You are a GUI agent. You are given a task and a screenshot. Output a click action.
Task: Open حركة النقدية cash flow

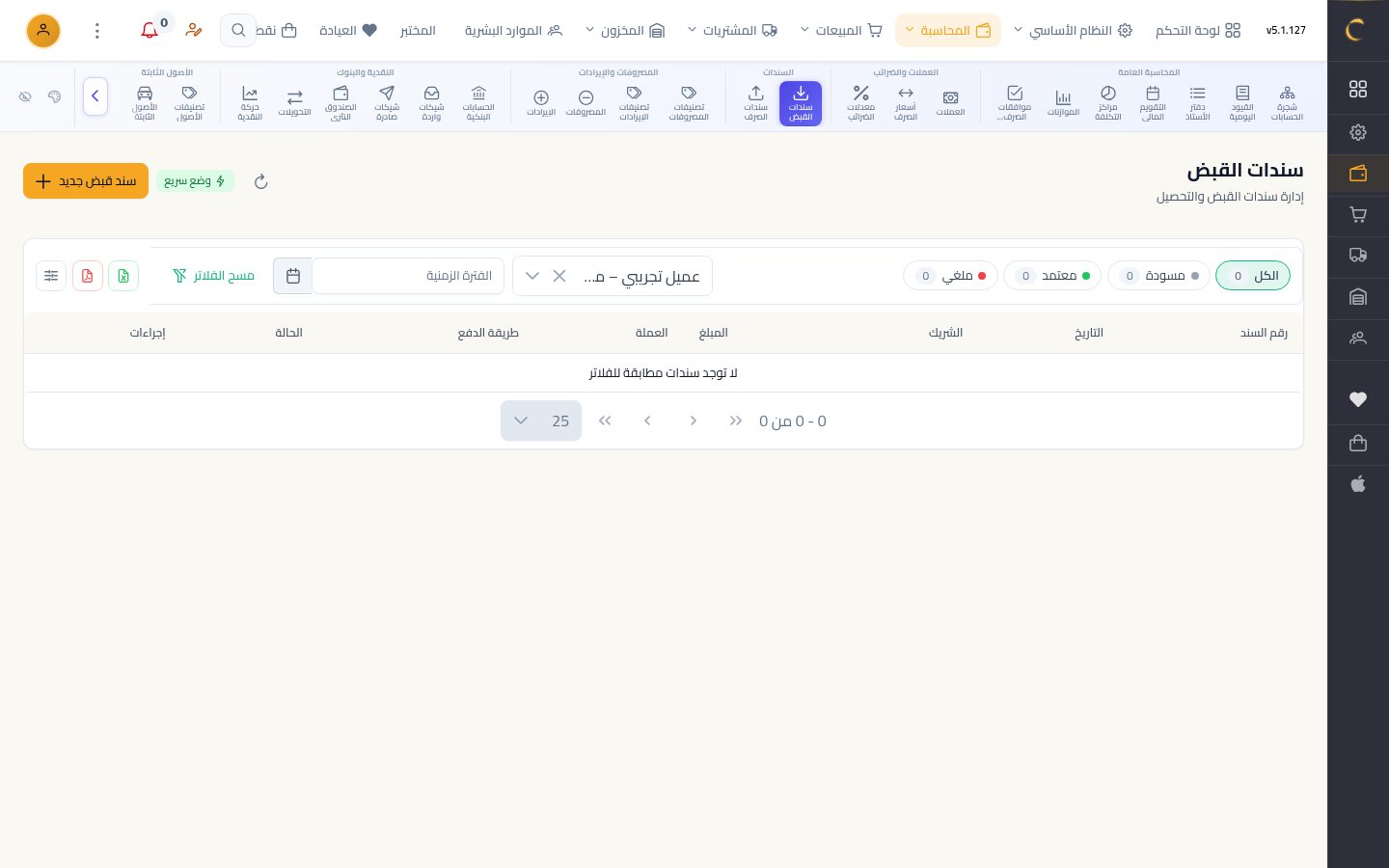click(x=250, y=103)
